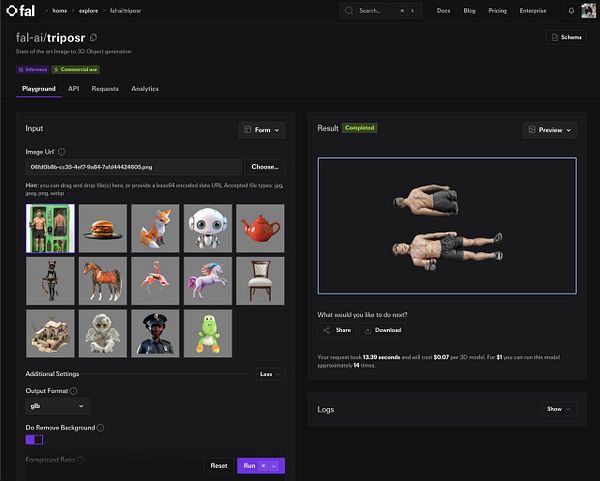Image resolution: width=600 pixels, height=481 pixels.
Task: Switch to the Requests tab
Action: coord(105,89)
